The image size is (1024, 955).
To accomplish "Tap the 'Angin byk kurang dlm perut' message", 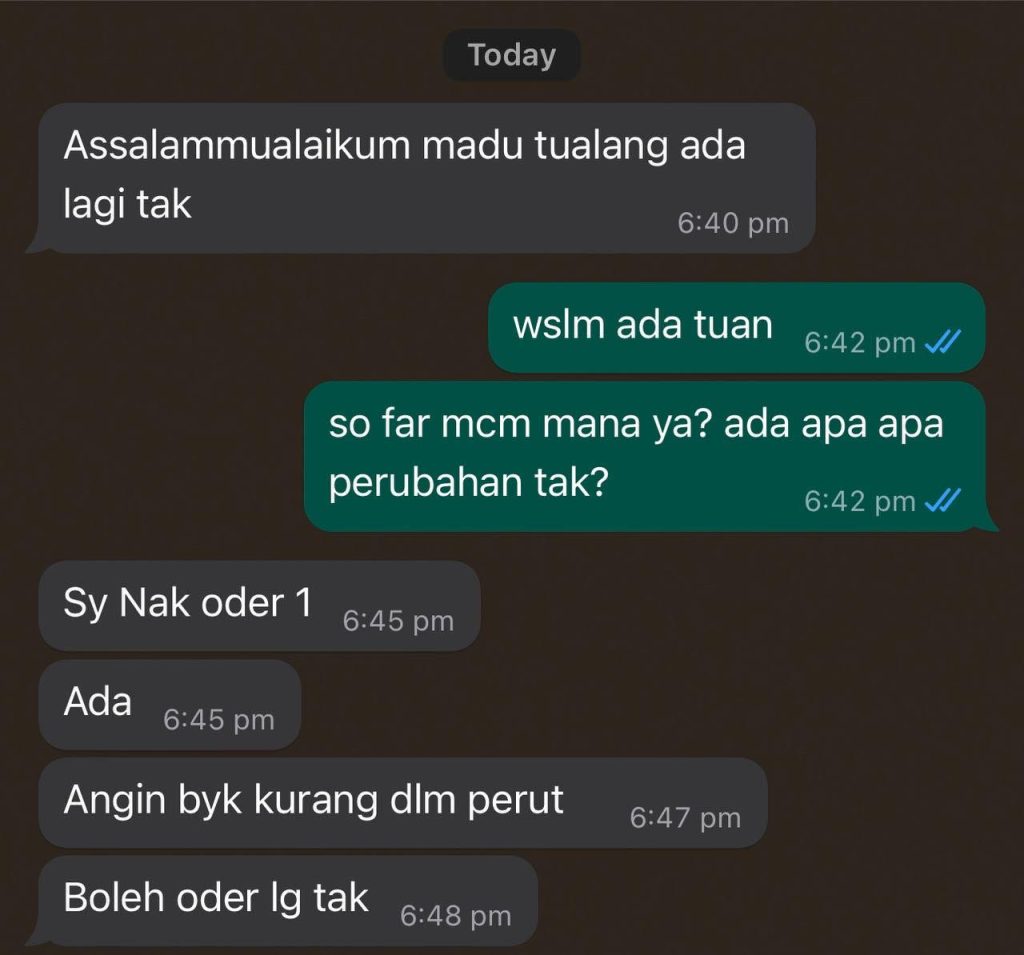I will coord(403,803).
